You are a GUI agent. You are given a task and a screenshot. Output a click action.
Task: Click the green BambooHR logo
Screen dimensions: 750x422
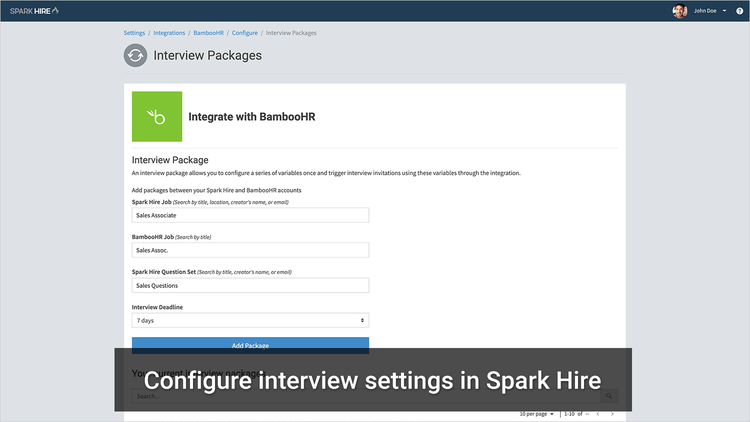click(x=157, y=116)
